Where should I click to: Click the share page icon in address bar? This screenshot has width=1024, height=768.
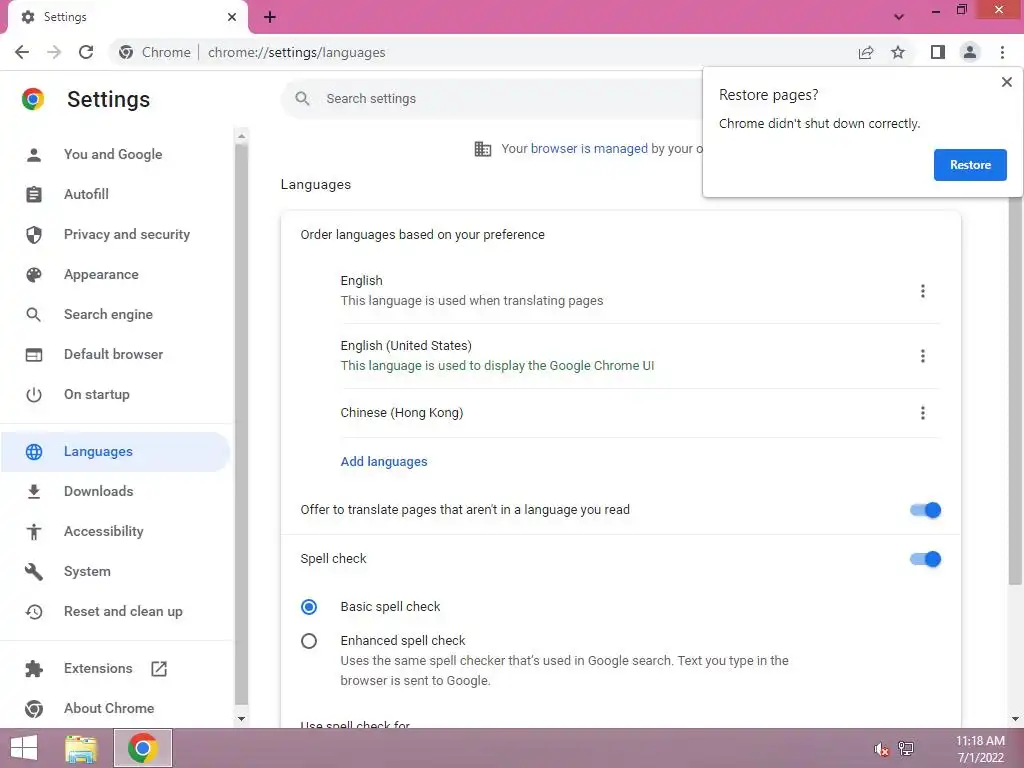(866, 52)
